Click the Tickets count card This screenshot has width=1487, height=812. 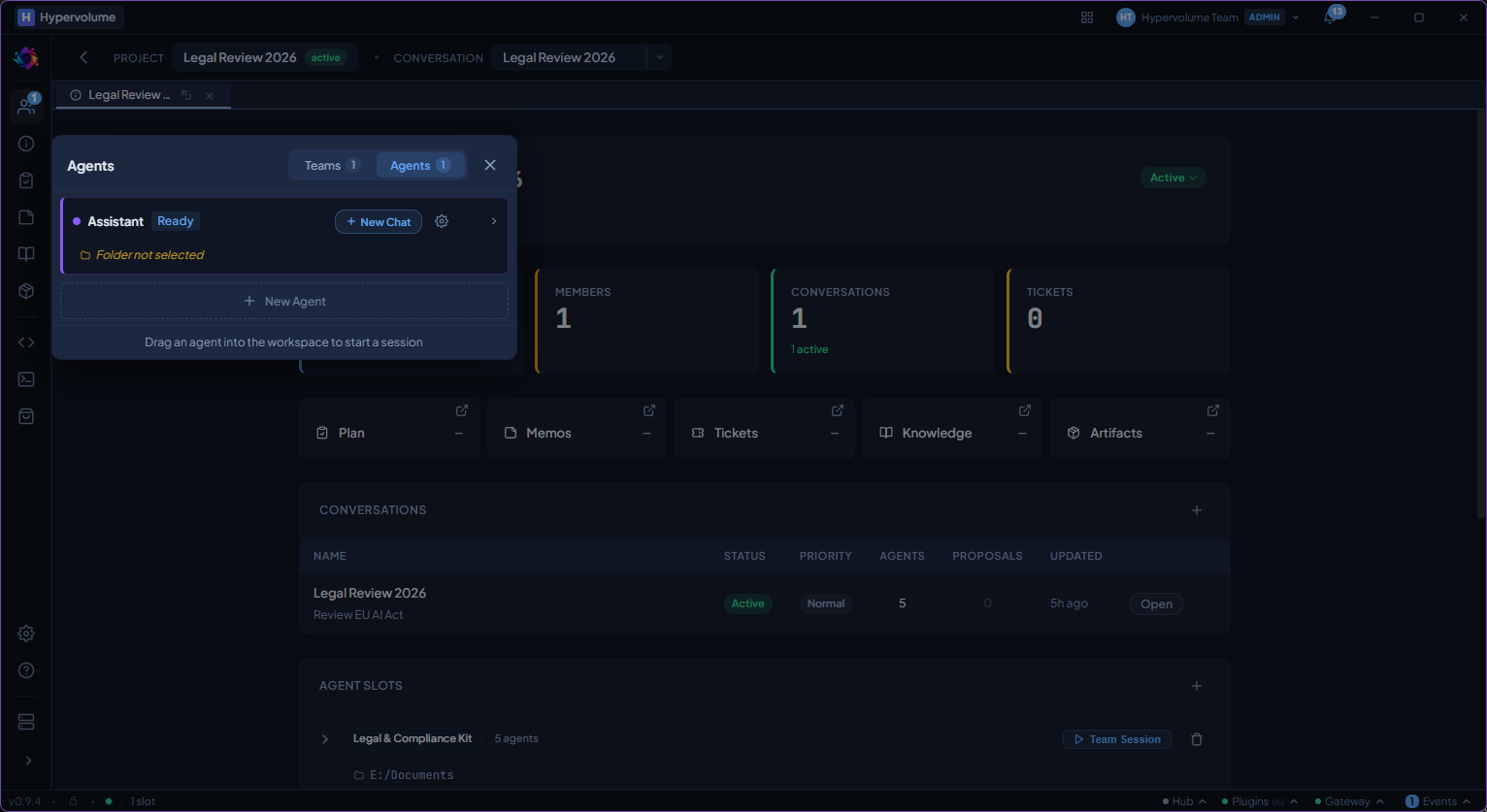coord(1119,321)
